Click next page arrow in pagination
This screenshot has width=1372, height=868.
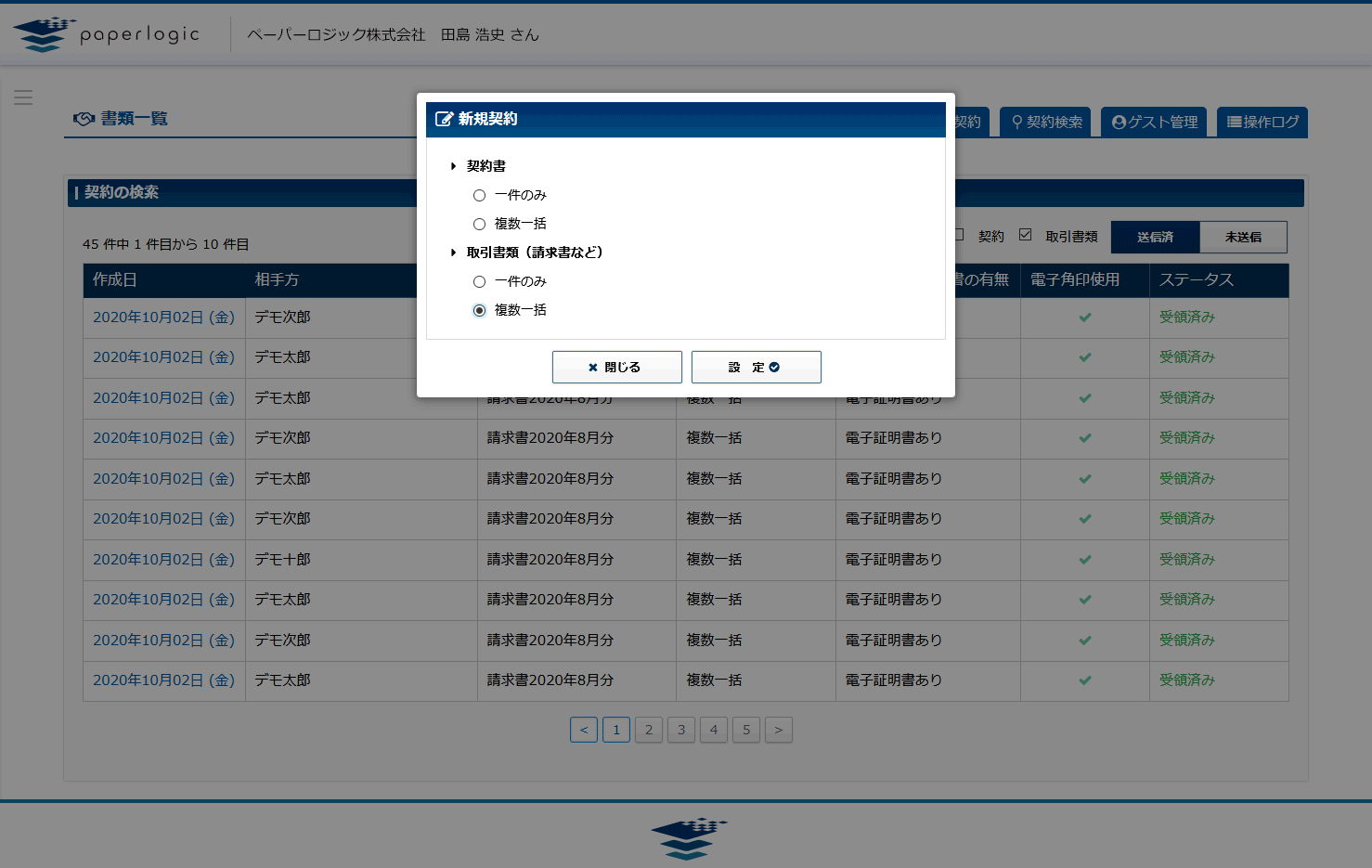[x=778, y=730]
